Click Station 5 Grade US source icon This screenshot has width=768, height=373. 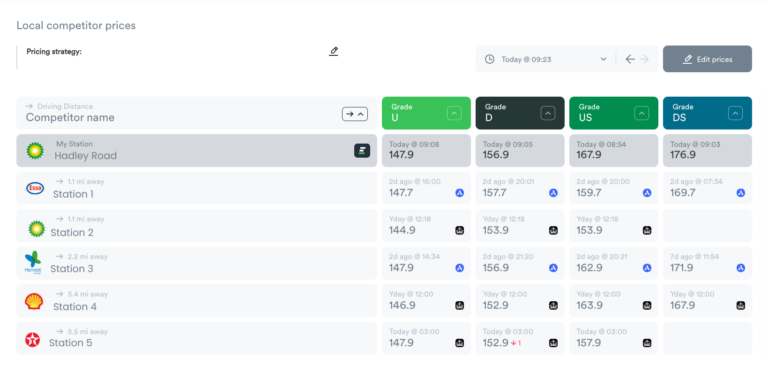647,343
